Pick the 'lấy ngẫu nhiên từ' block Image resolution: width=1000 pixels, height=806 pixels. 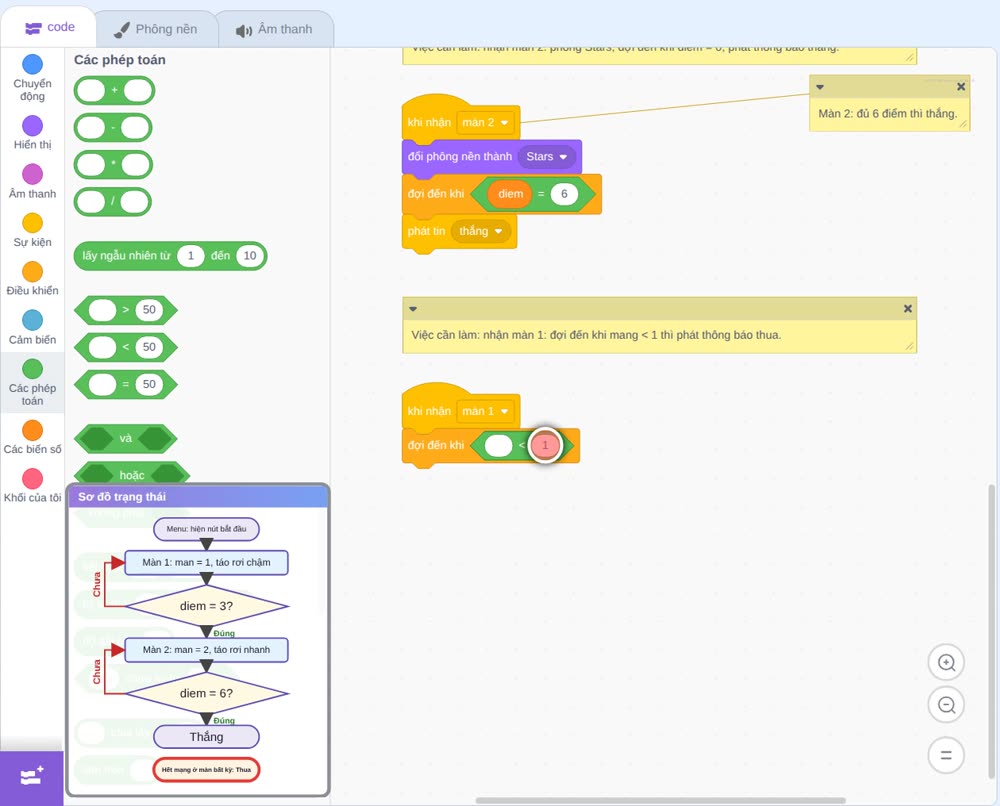coord(170,256)
